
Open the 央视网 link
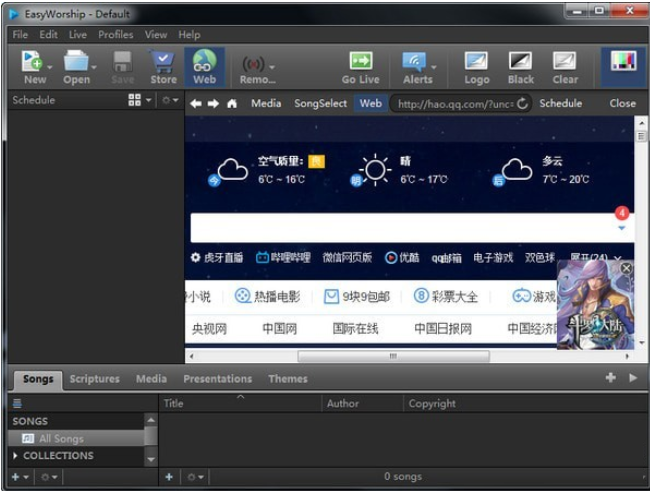(x=209, y=329)
